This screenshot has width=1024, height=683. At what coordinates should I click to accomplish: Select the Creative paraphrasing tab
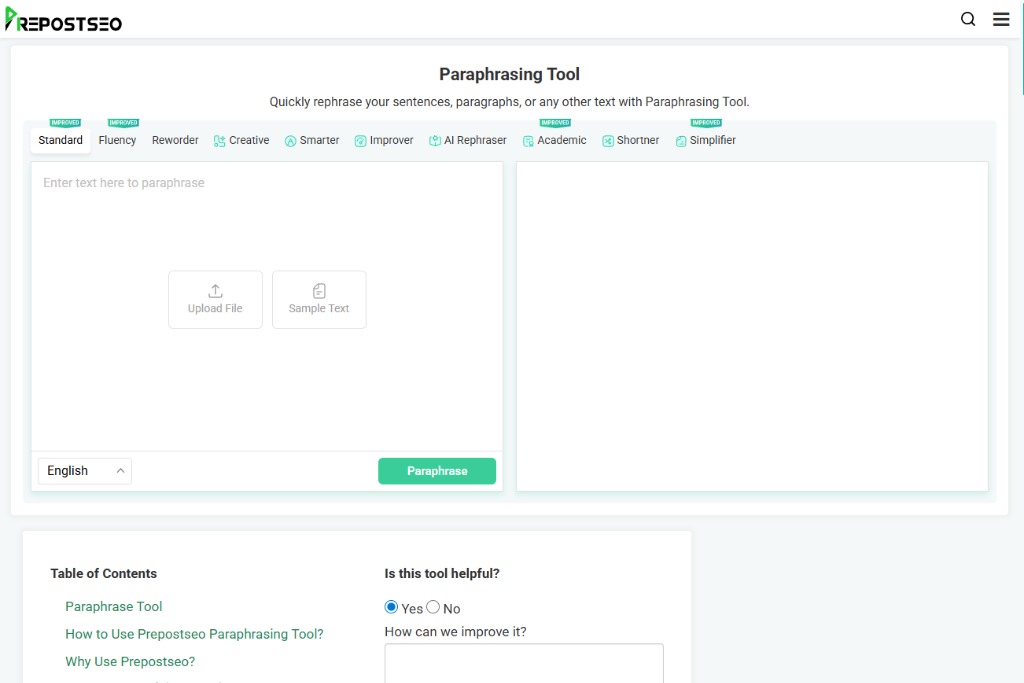(241, 140)
